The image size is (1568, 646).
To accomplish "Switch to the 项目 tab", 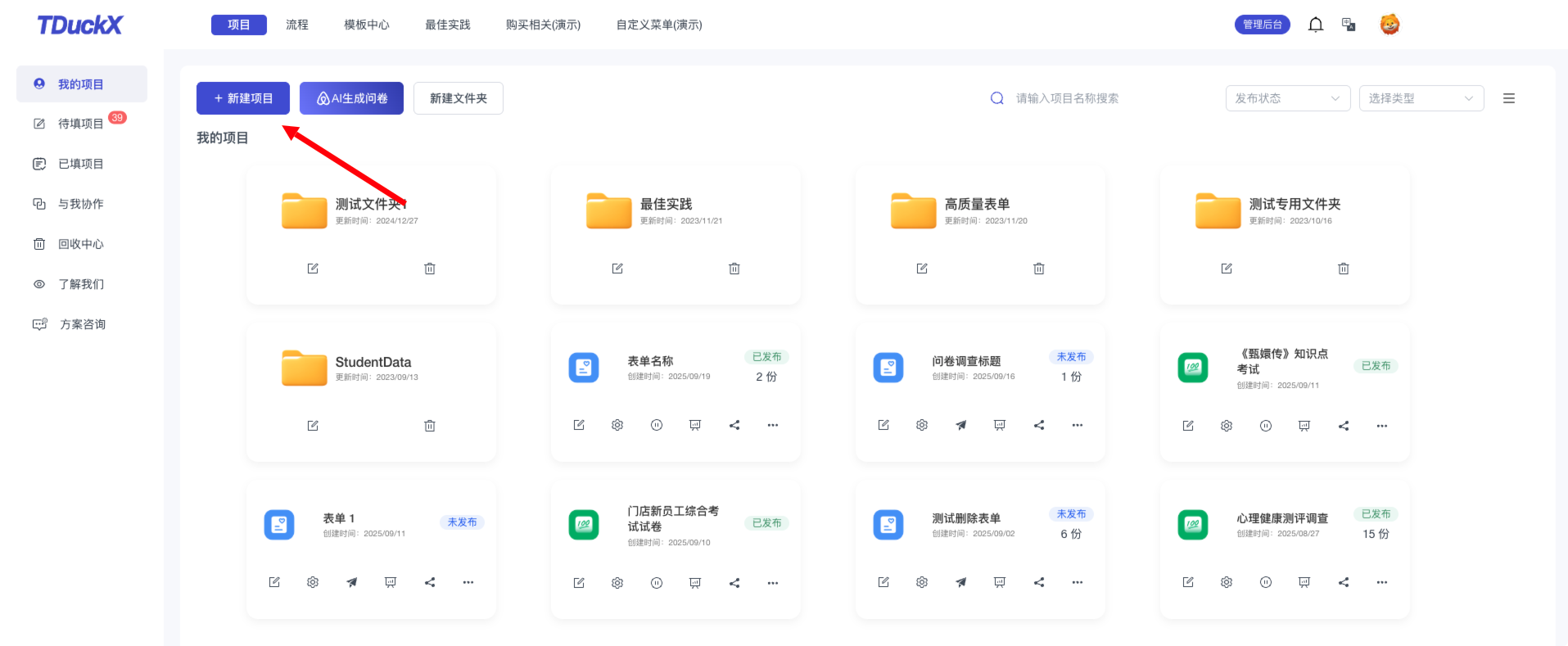I will (x=239, y=25).
